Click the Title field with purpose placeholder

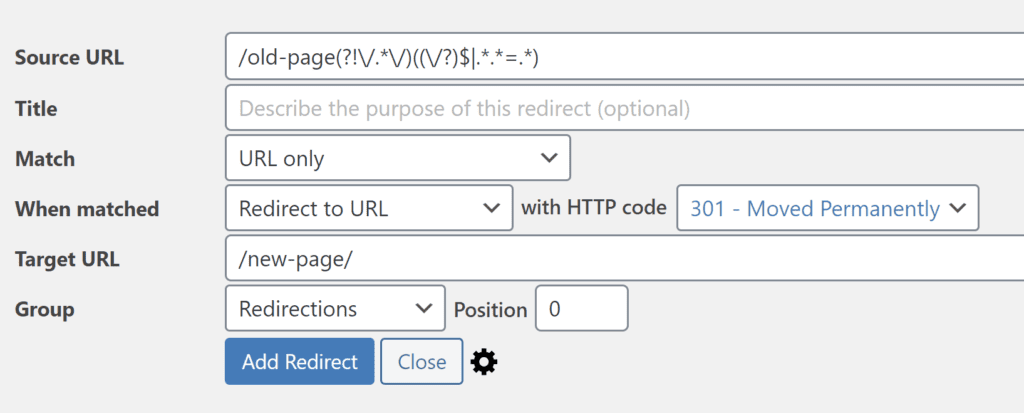point(624,108)
